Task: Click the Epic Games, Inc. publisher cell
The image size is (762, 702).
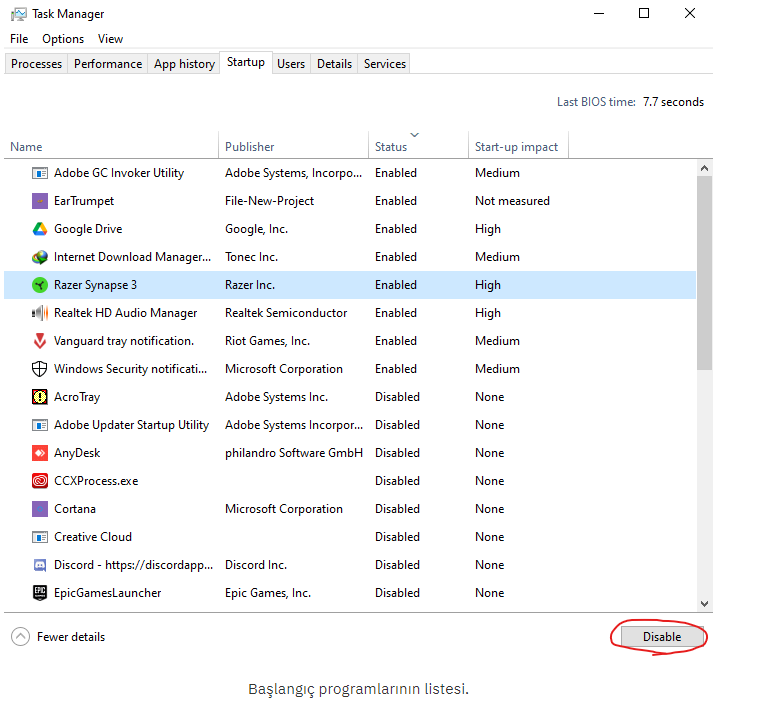Action: [268, 593]
